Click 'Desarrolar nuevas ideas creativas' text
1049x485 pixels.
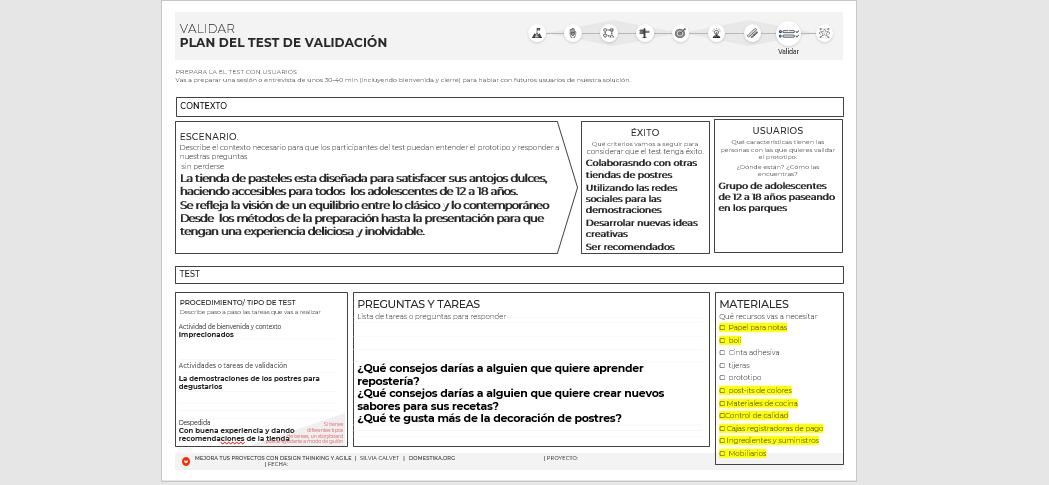642,229
